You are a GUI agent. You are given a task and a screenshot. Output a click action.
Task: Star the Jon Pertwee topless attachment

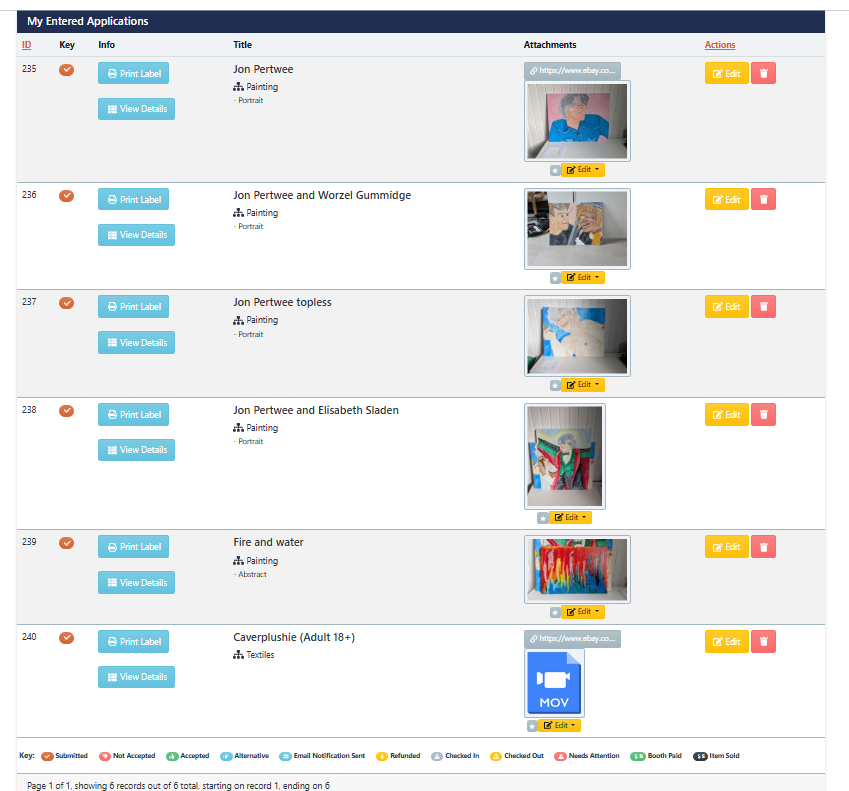point(555,385)
